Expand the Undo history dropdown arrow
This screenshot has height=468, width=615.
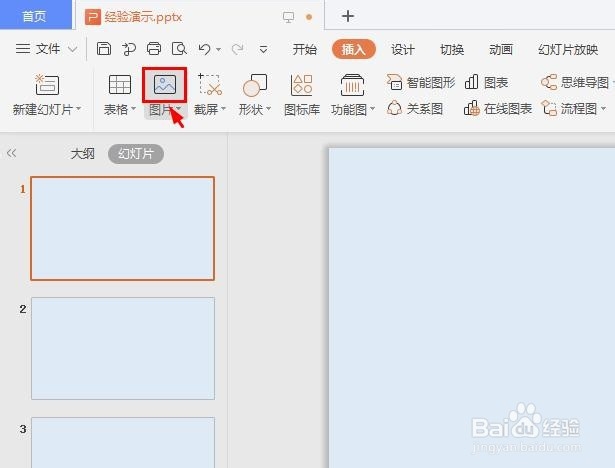[218, 50]
